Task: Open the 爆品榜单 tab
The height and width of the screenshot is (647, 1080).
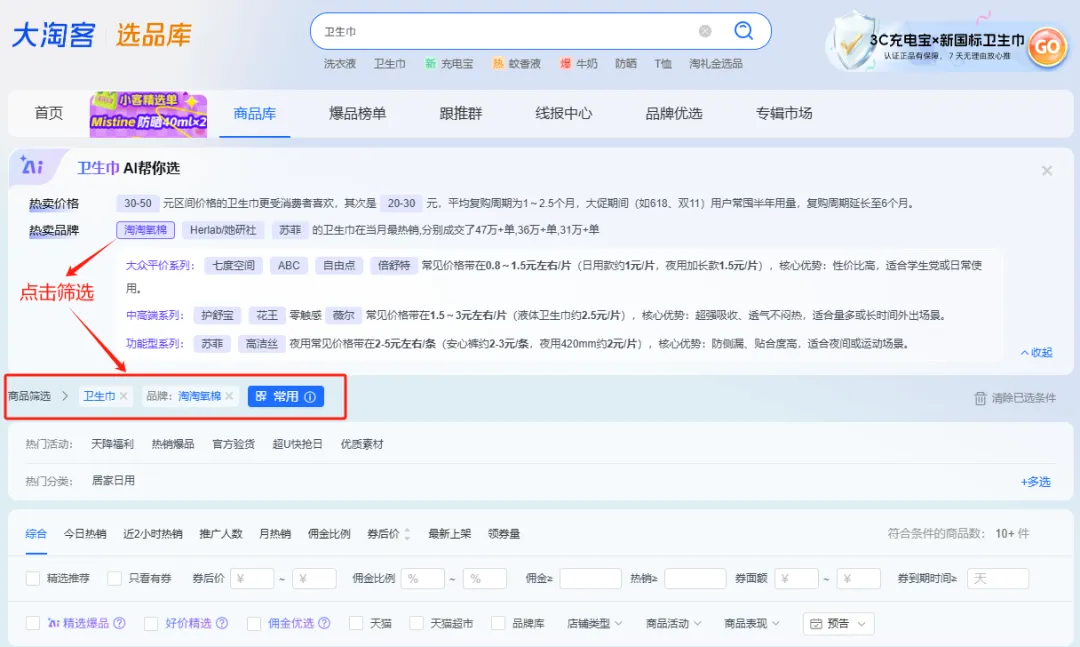Action: click(357, 114)
